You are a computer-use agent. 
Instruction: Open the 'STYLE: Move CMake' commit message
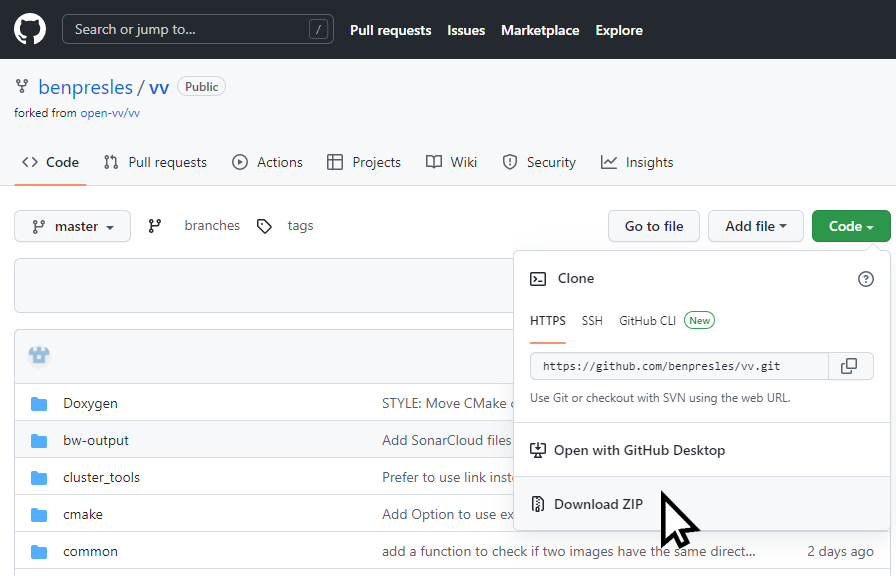click(x=447, y=403)
